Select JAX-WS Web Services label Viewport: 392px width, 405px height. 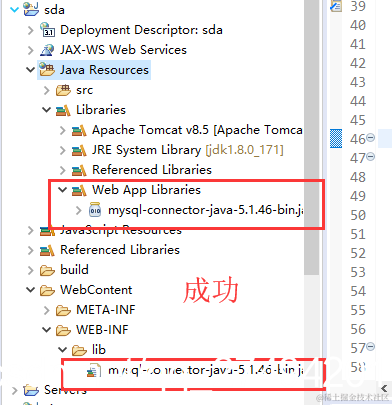(123, 50)
